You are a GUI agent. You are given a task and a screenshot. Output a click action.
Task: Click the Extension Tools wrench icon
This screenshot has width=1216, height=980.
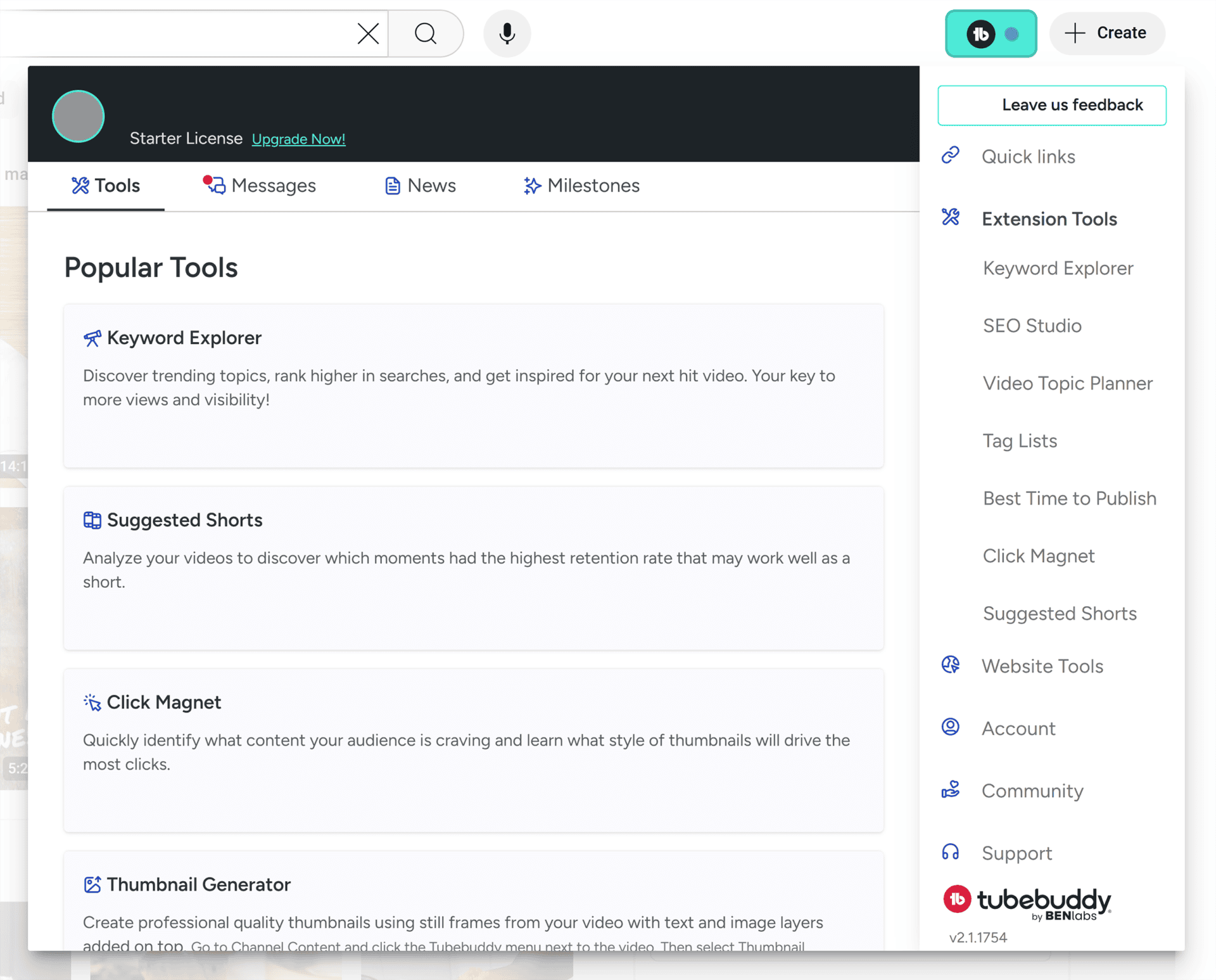coord(951,217)
